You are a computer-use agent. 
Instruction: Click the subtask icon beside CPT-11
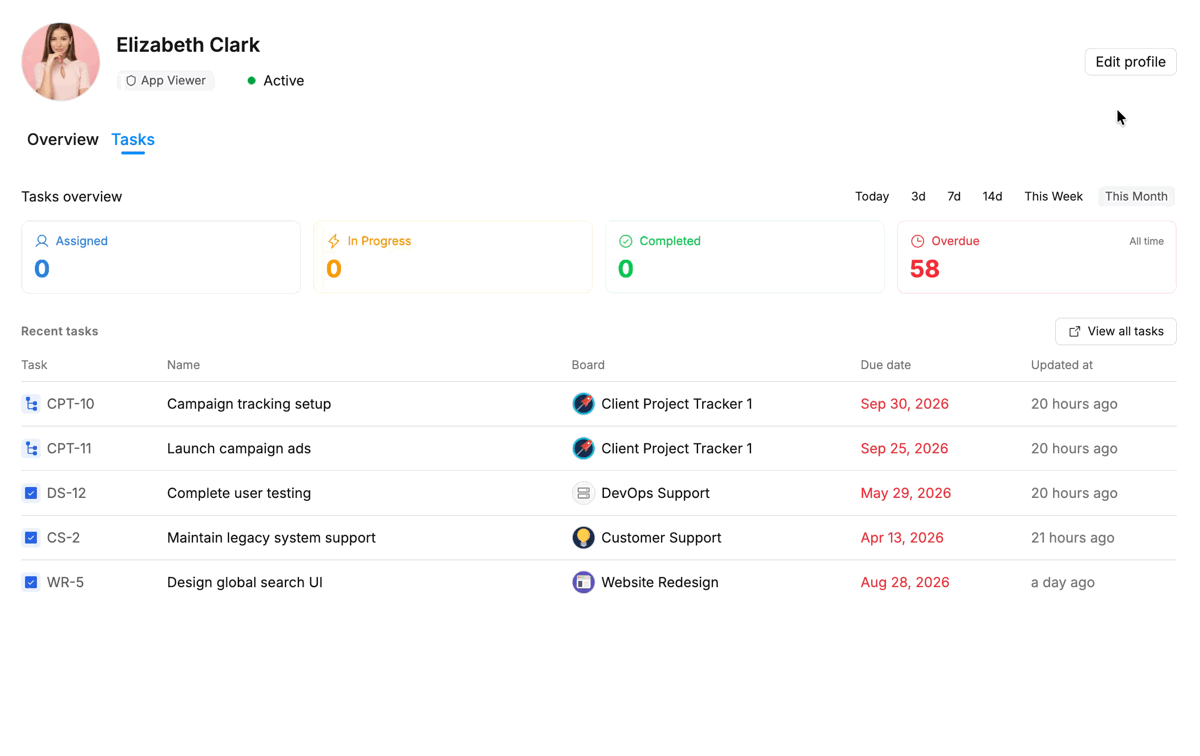click(x=31, y=449)
